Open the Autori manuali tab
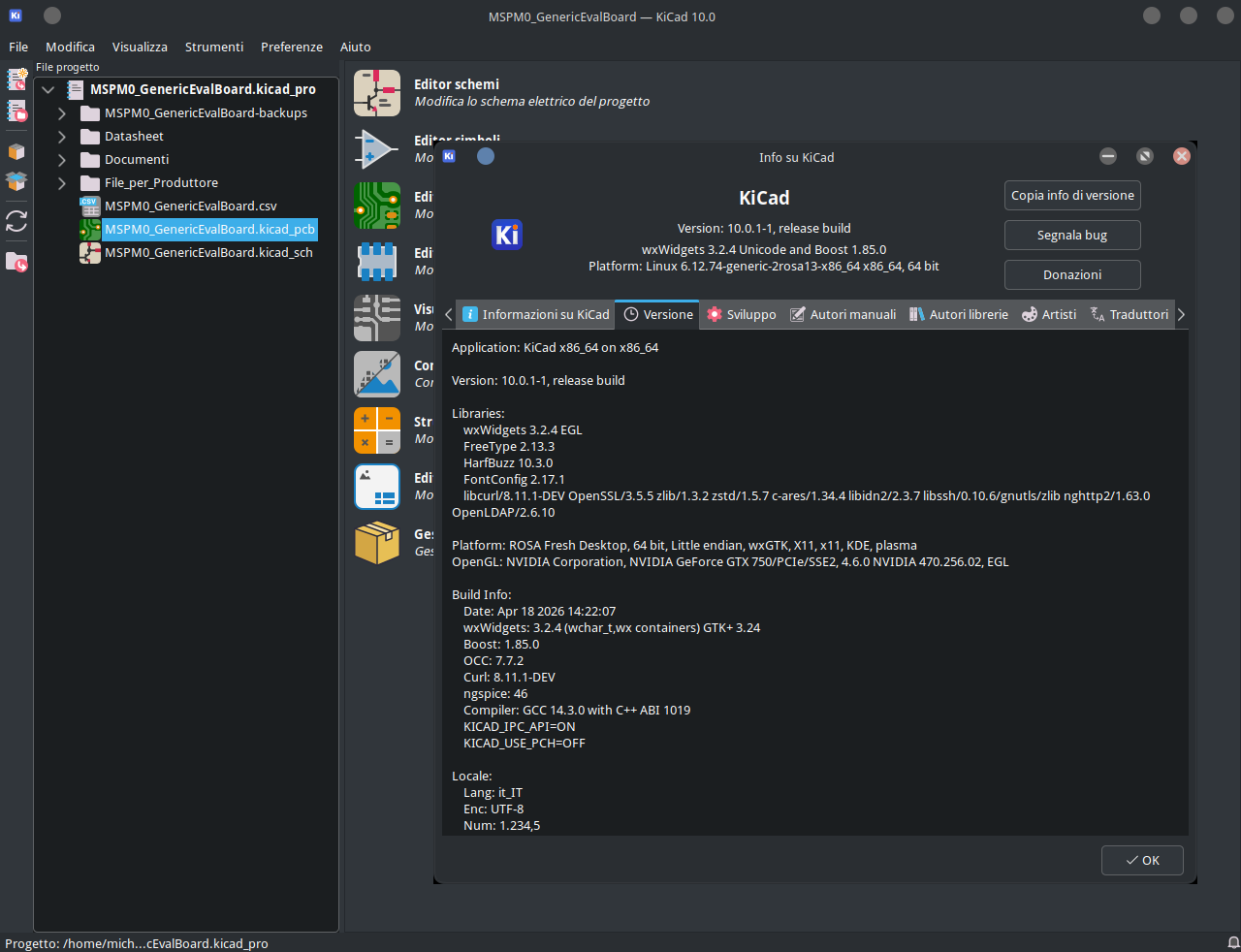 coord(843,314)
